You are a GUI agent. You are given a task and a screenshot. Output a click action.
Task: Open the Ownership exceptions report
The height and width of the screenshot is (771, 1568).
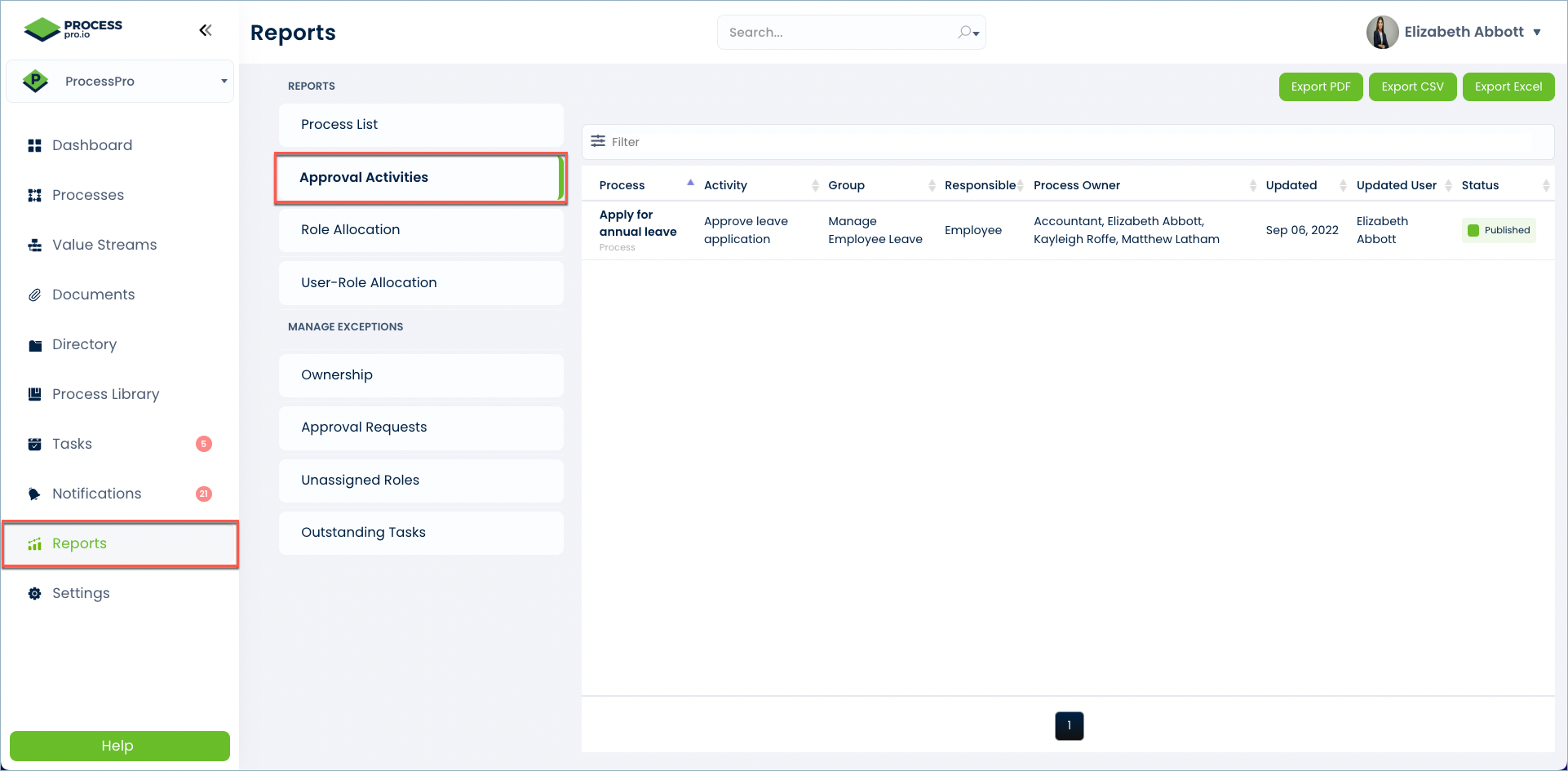coord(421,375)
